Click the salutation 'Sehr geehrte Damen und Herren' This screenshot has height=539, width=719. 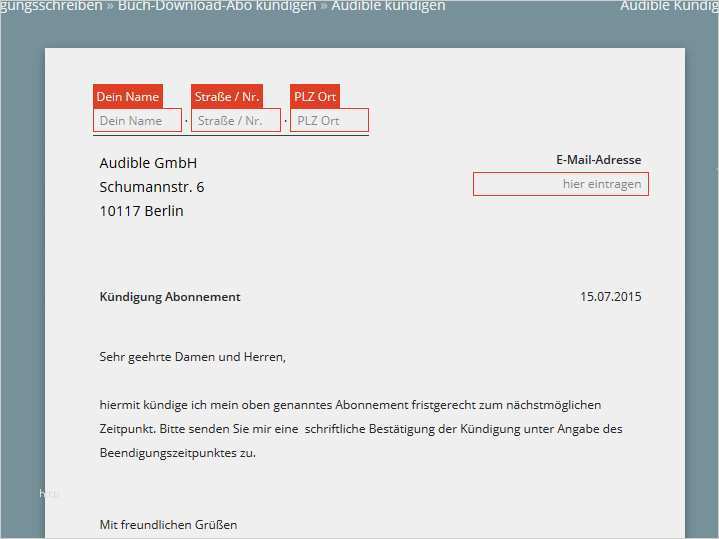tap(192, 356)
